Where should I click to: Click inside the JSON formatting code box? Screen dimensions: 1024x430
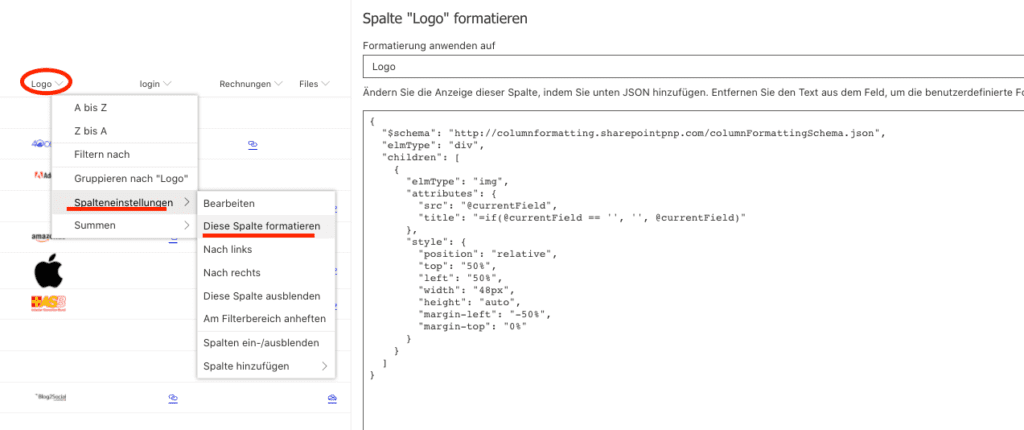[692, 250]
